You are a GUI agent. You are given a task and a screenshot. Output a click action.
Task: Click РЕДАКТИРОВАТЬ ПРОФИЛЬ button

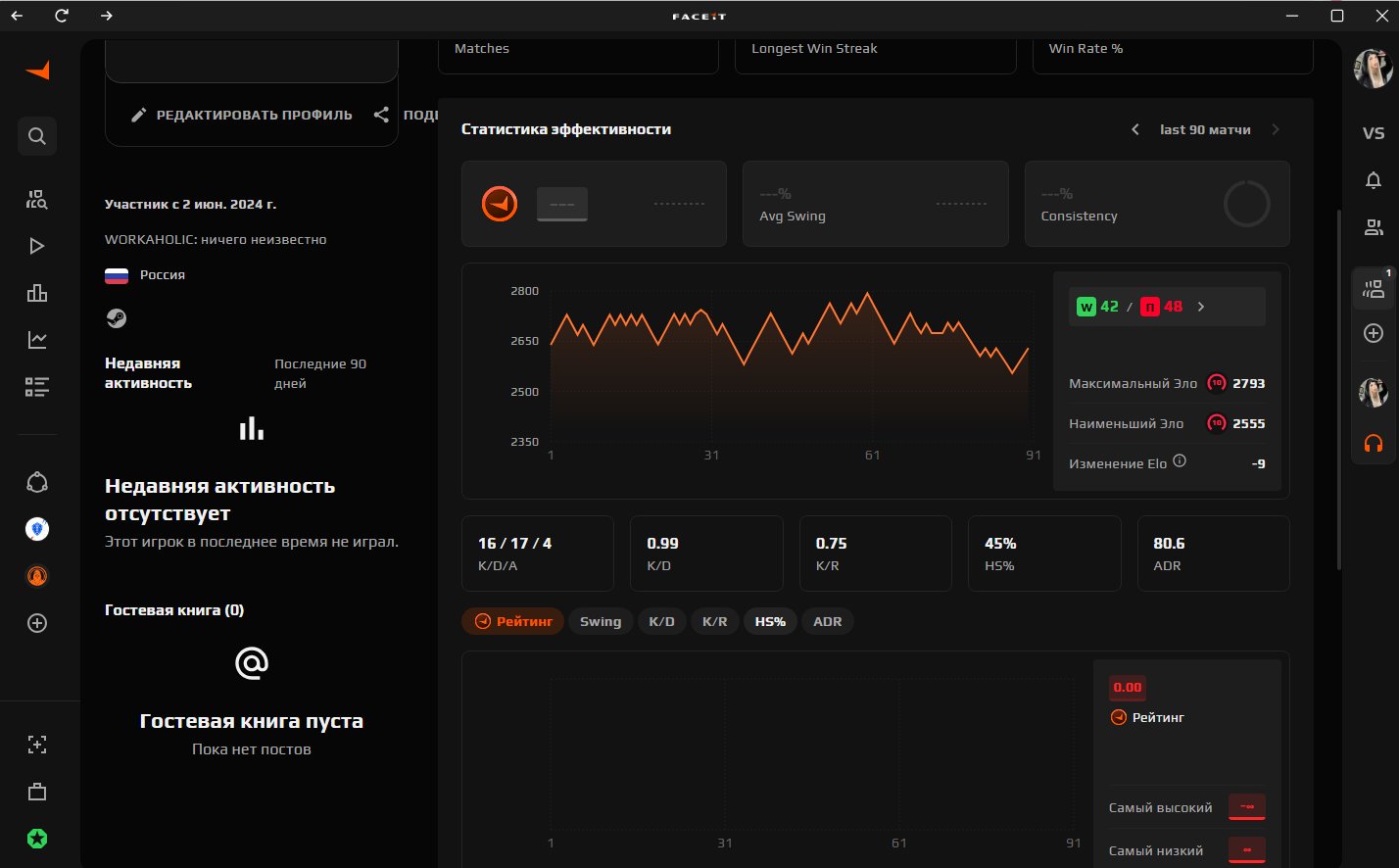241,115
